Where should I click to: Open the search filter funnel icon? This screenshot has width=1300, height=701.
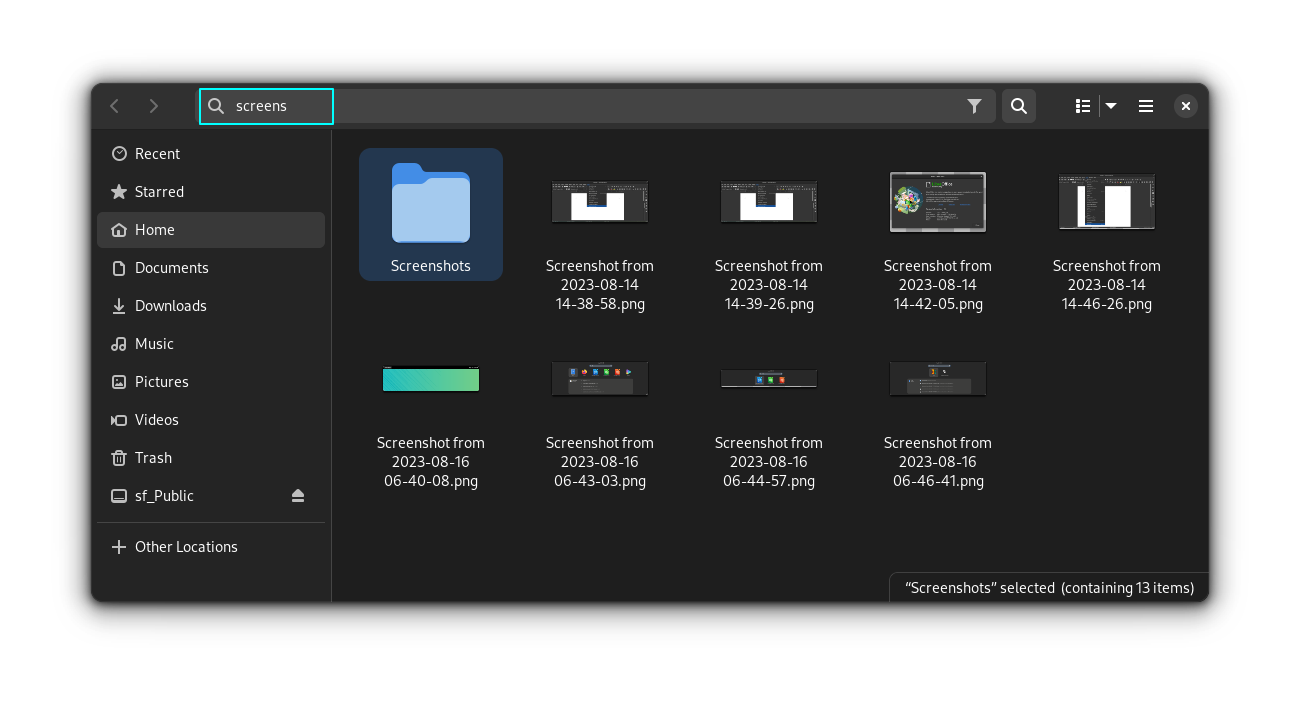click(x=974, y=106)
